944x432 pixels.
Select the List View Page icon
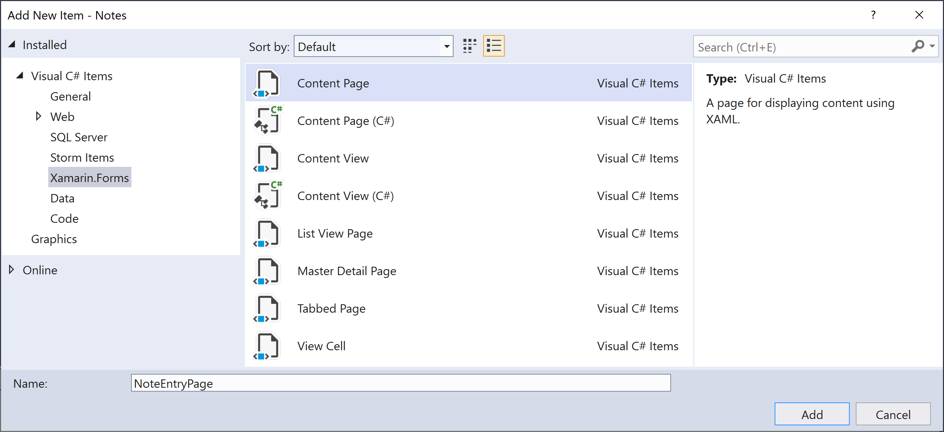[x=267, y=234]
